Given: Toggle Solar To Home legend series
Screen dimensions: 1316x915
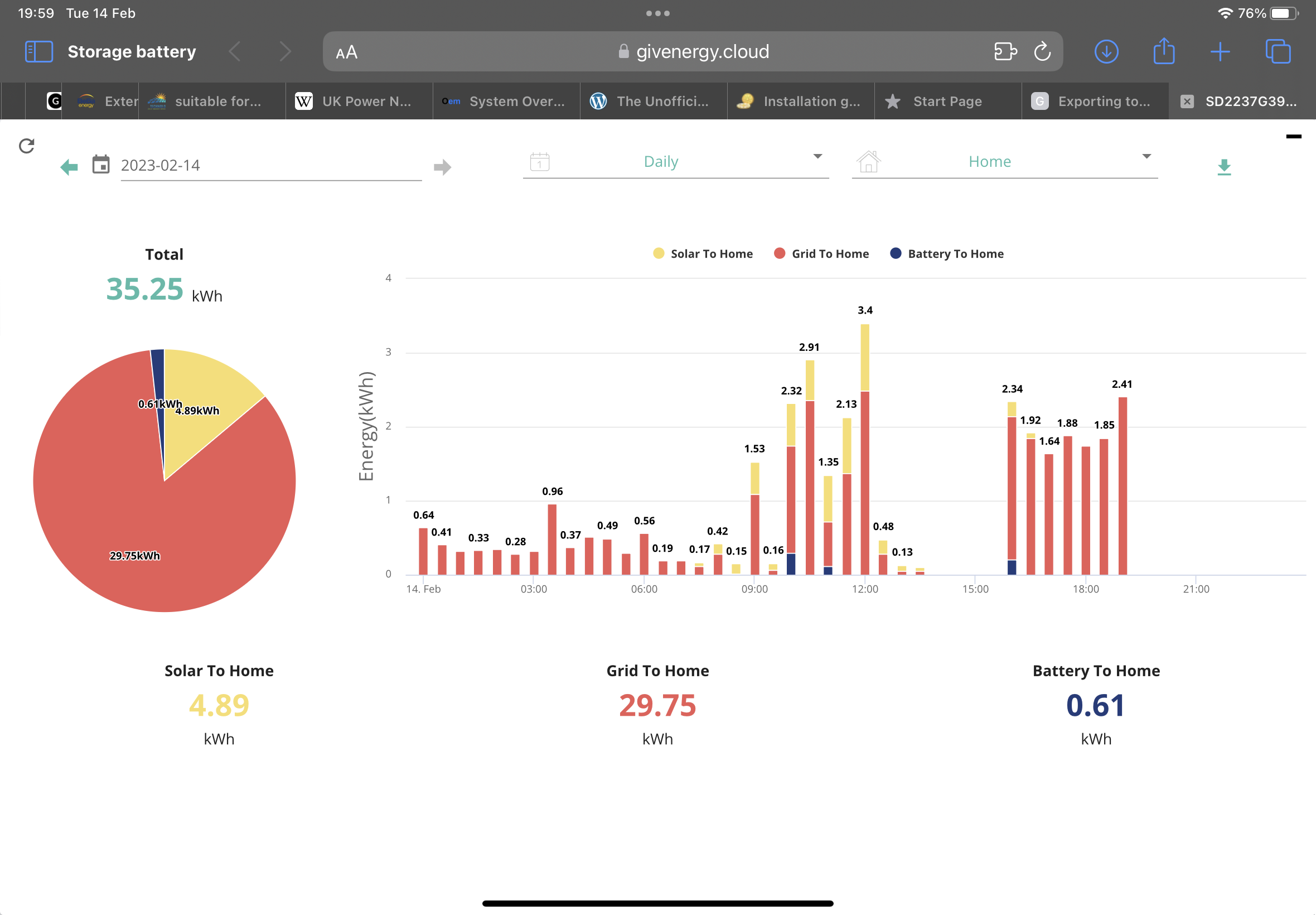Looking at the screenshot, I should pyautogui.click(x=703, y=254).
